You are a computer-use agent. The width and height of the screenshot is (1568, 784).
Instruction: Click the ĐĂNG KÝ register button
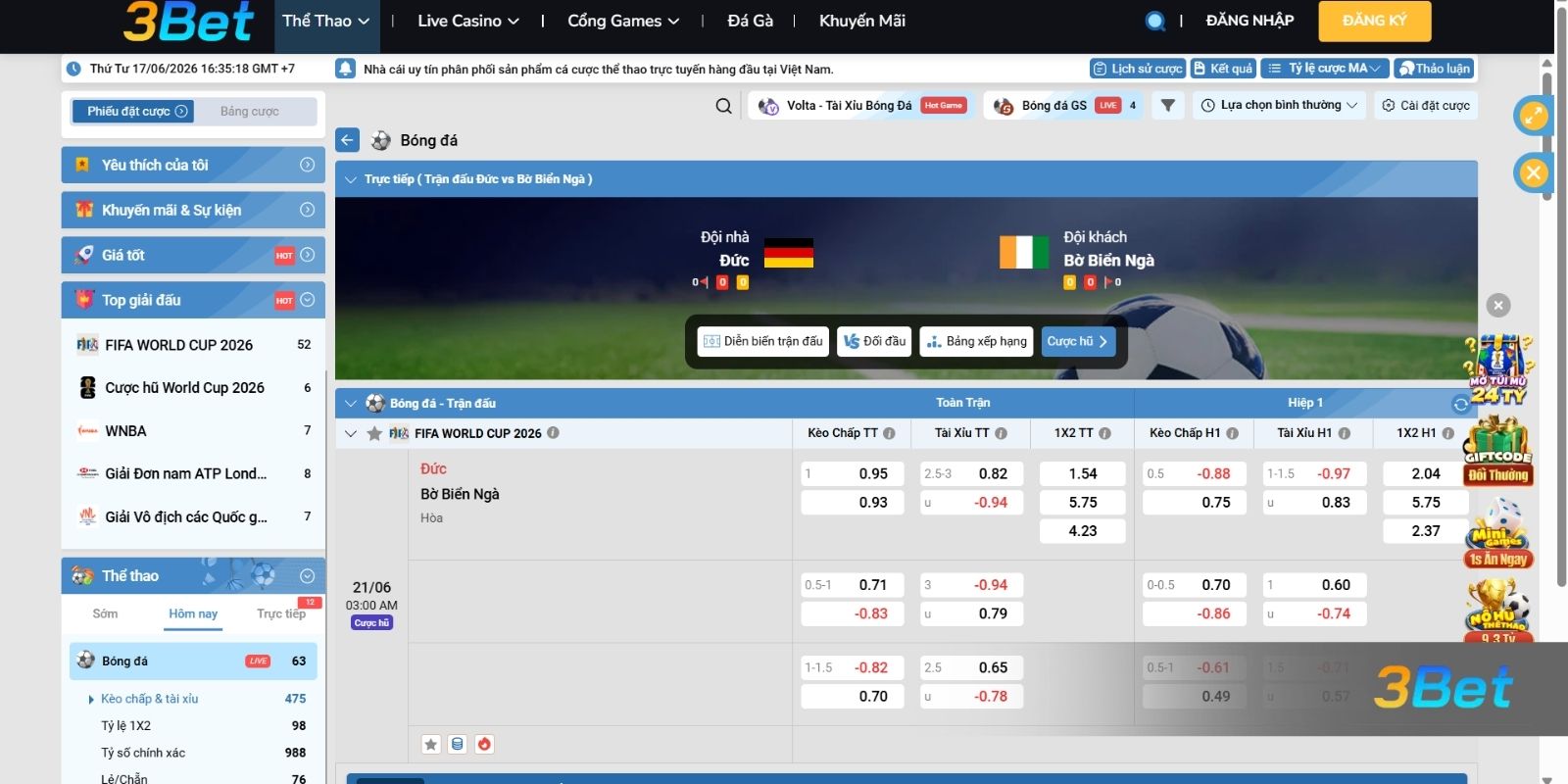(x=1374, y=21)
